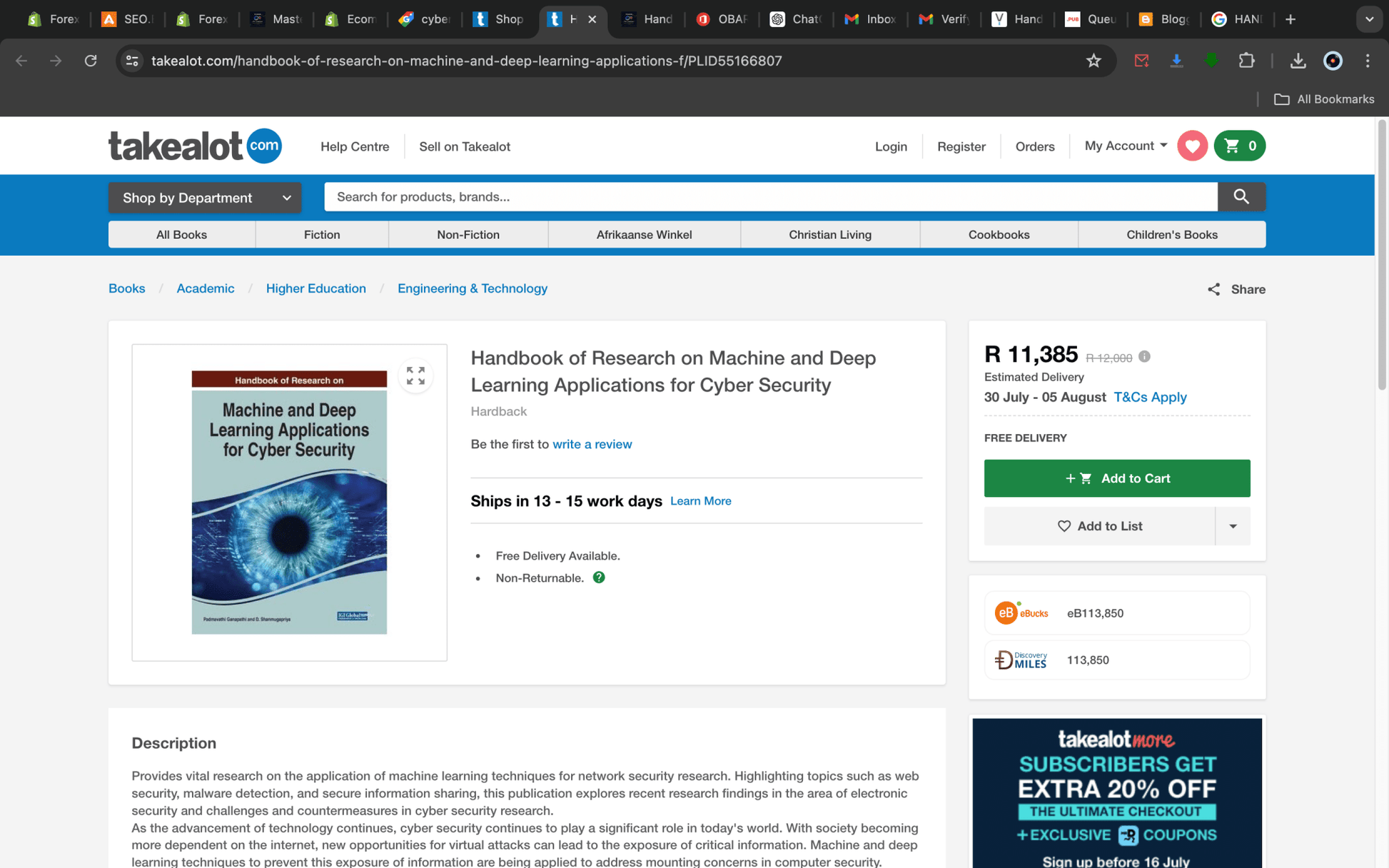Screen dimensions: 1389x868
Task: Click the browser address bar URL
Action: [x=466, y=61]
